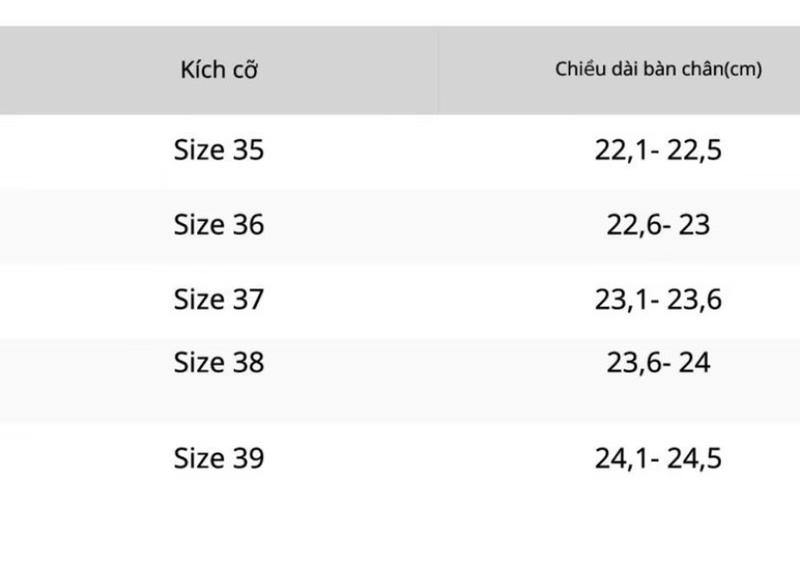Click the number 35 in Size 35
The height and width of the screenshot is (577, 800).
point(248,150)
